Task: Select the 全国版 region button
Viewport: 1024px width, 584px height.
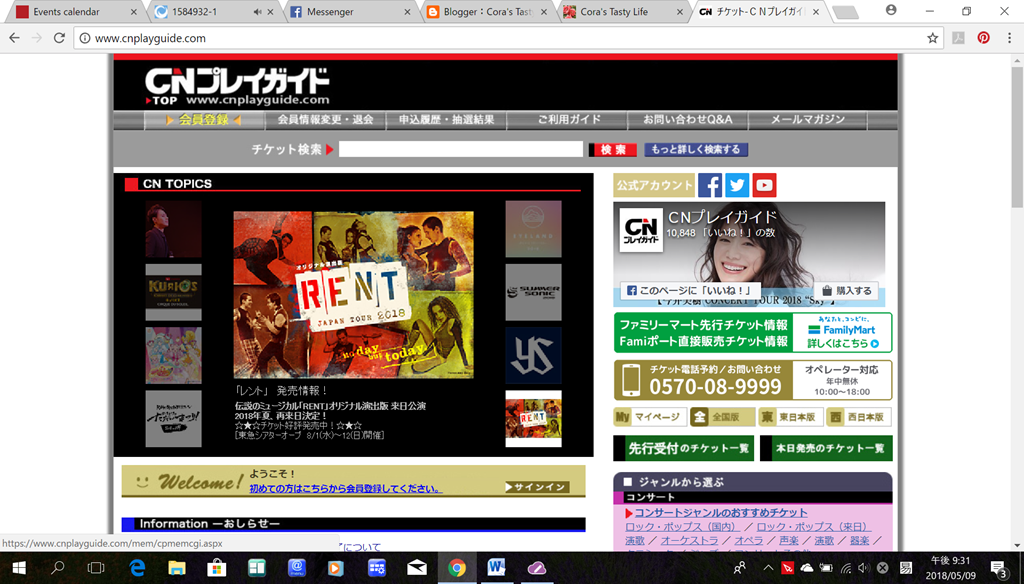Action: 722,417
